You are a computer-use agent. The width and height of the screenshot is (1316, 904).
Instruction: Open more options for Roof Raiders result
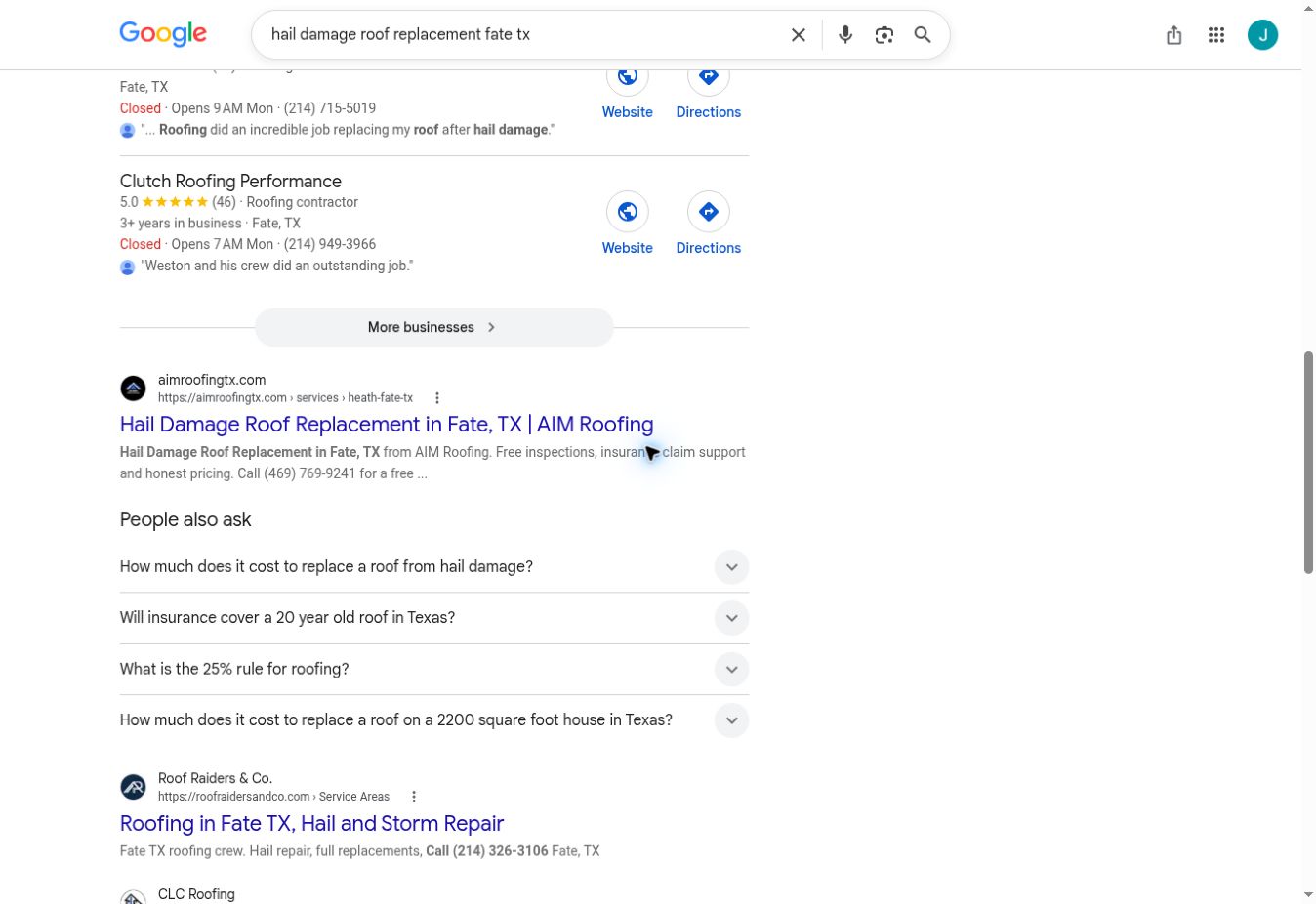414,797
